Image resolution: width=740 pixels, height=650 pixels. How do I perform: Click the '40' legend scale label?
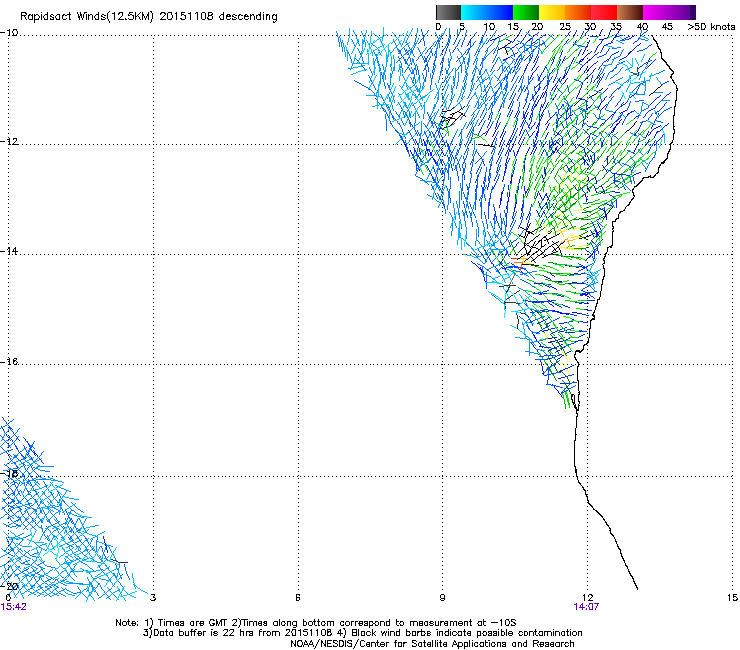(x=642, y=27)
